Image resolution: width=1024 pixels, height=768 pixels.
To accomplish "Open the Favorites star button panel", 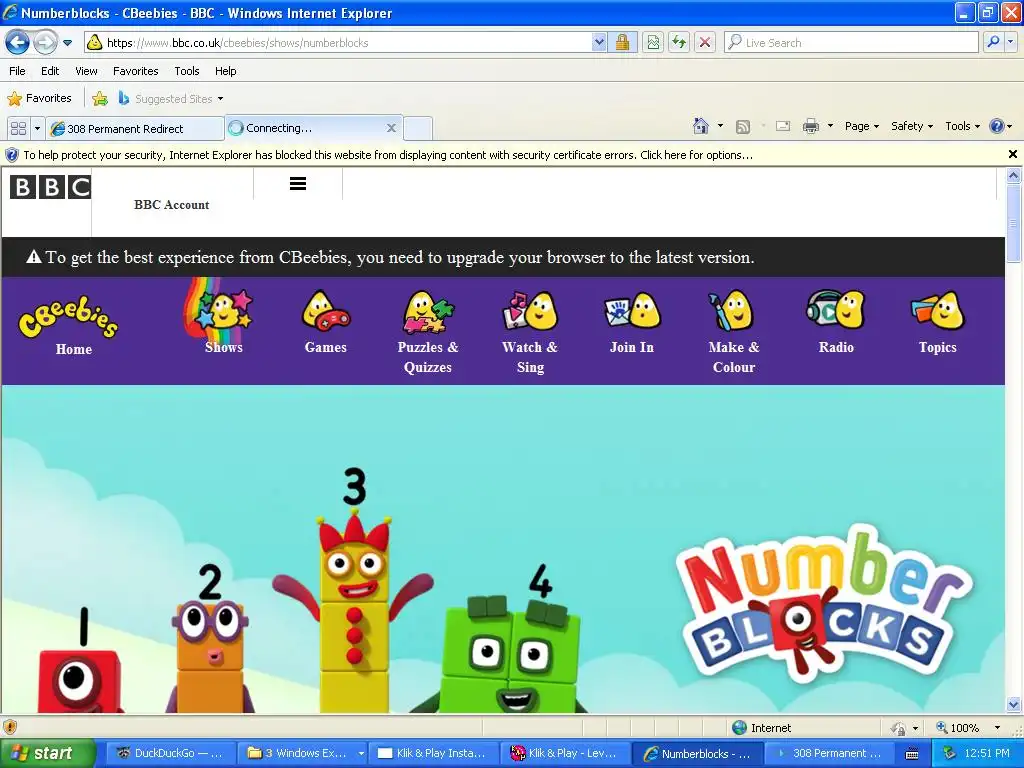I will (39, 99).
